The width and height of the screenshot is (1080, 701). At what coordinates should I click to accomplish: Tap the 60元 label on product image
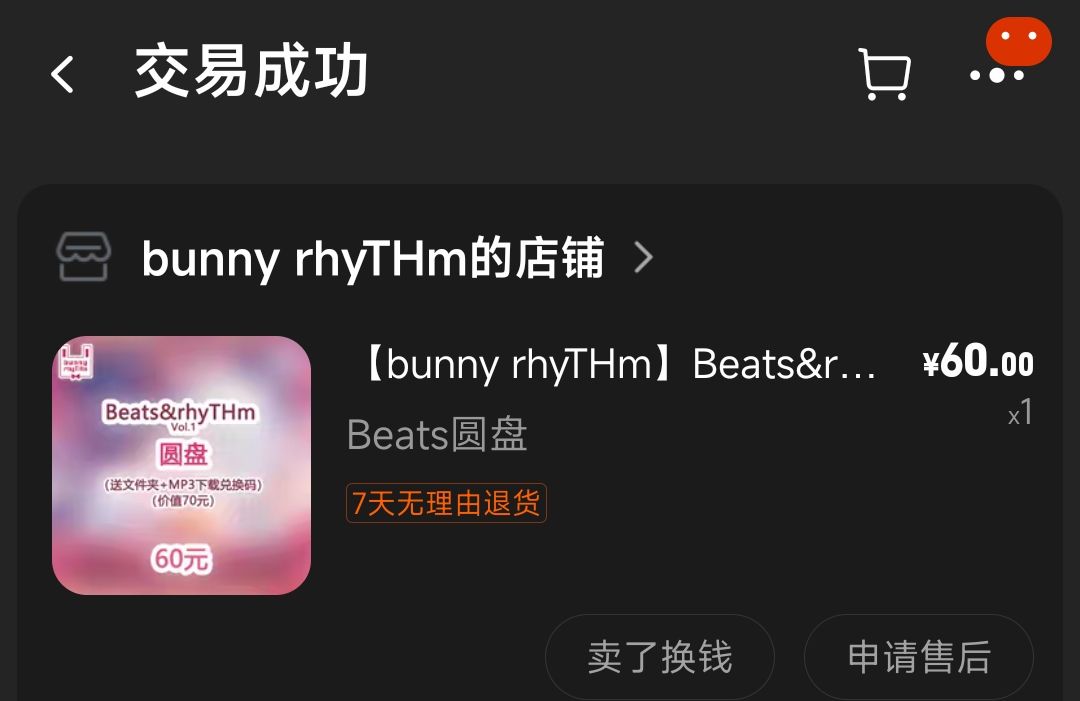tap(182, 558)
